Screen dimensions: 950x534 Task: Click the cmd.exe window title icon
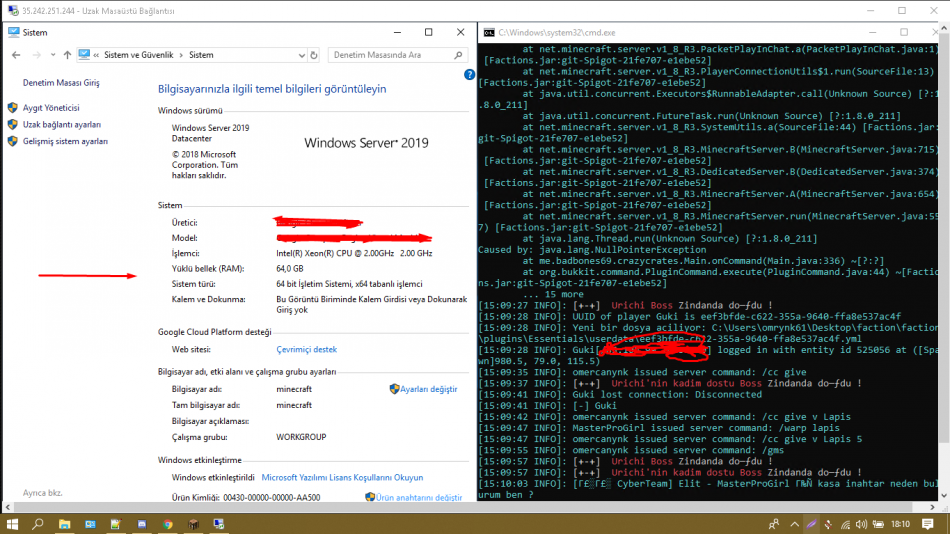489,33
